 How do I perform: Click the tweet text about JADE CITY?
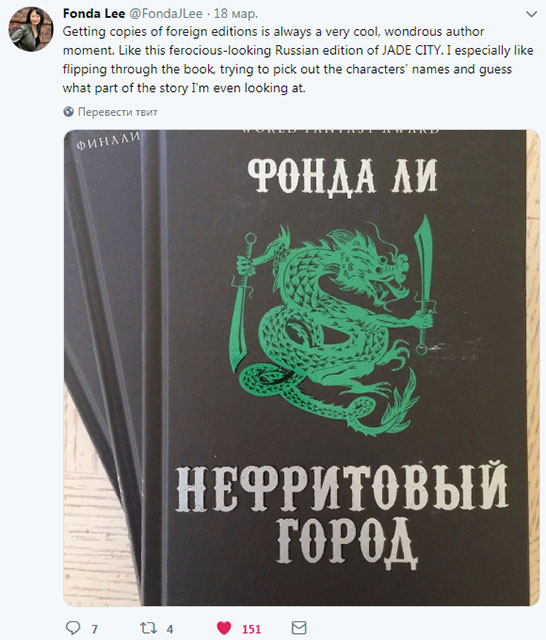(298, 60)
